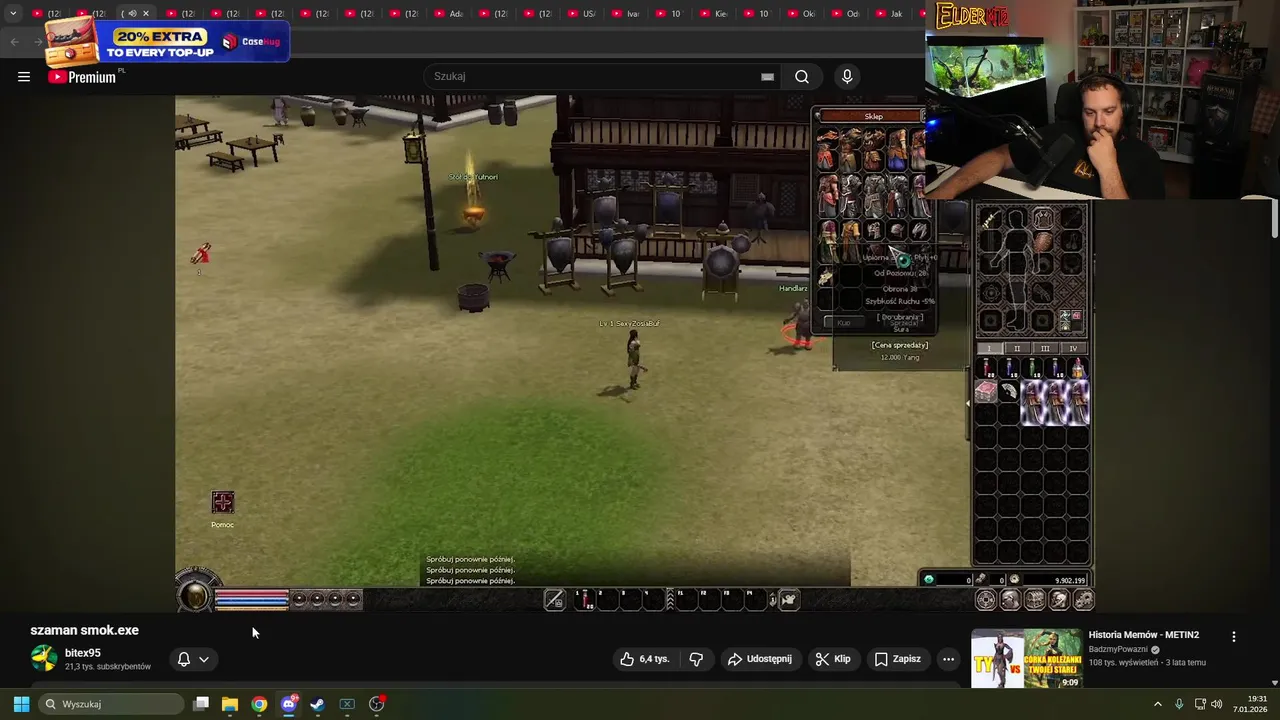Click the first quickslot with red potion
The width and height of the screenshot is (1280, 720).
pyautogui.click(x=583, y=599)
